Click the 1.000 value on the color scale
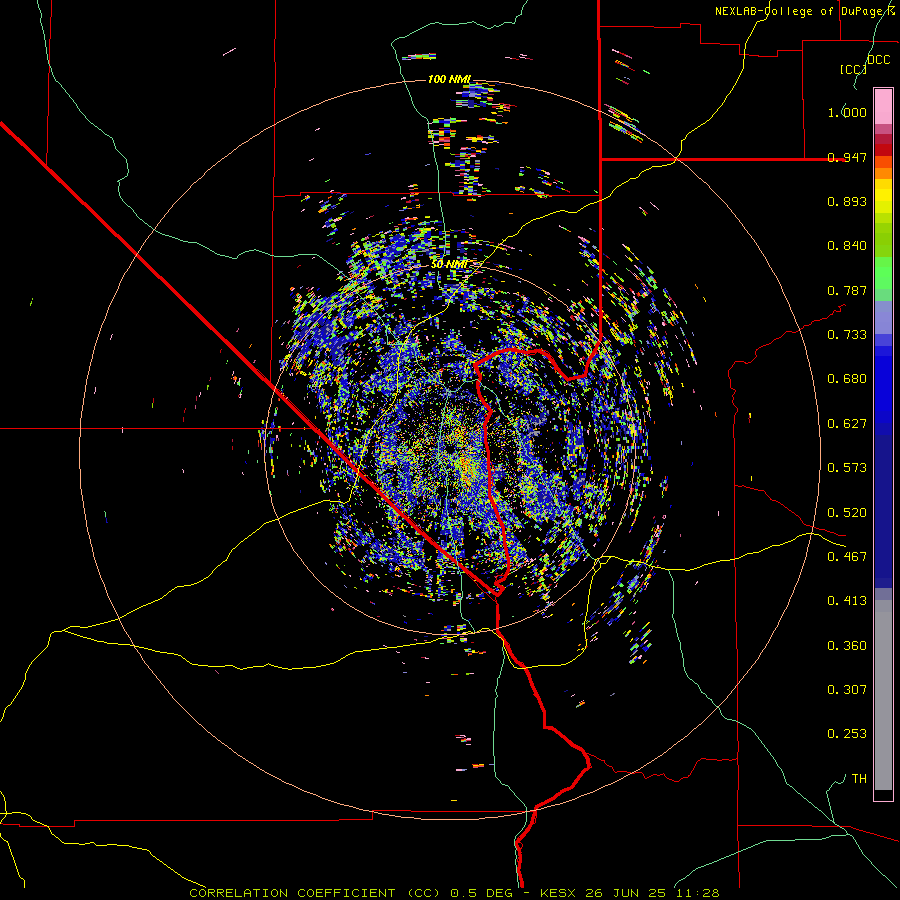Viewport: 900px width, 900px height. click(847, 112)
